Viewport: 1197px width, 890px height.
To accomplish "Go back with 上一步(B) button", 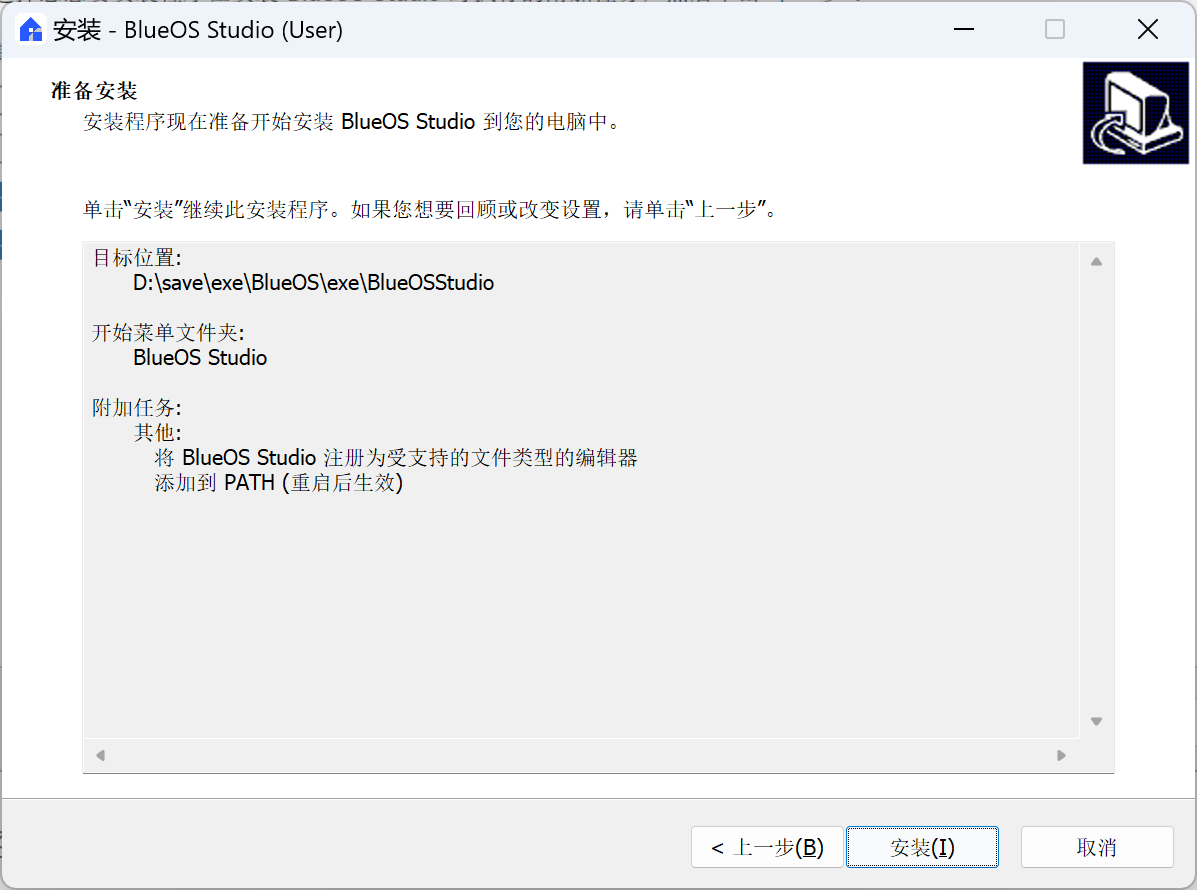I will point(767,847).
